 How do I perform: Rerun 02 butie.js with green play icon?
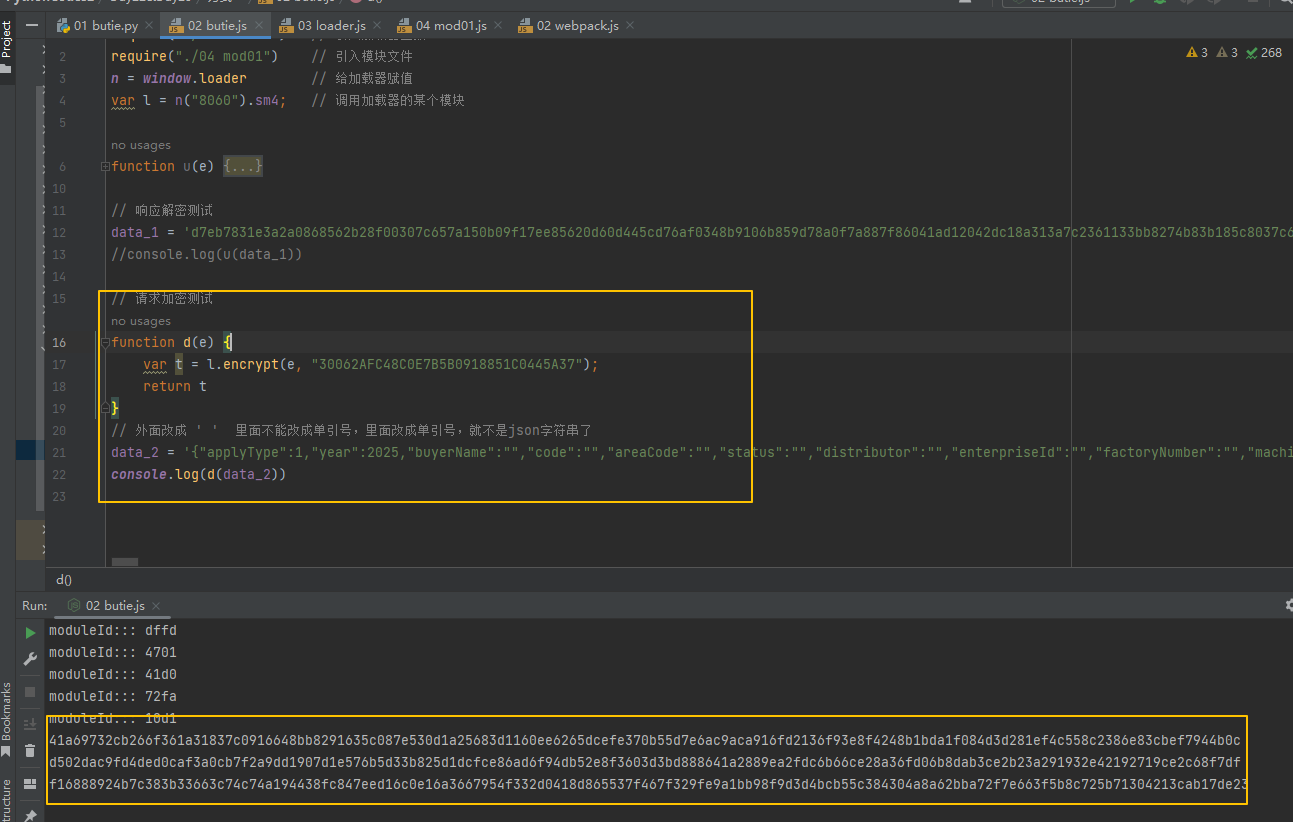(x=30, y=632)
